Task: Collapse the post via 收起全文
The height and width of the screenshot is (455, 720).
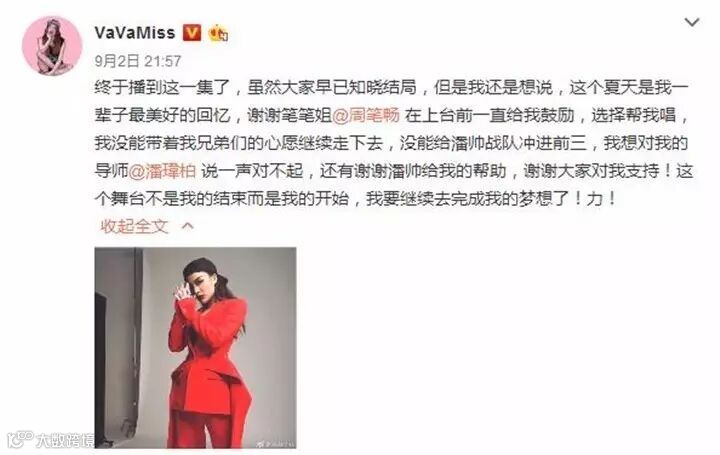Action: 134,226
